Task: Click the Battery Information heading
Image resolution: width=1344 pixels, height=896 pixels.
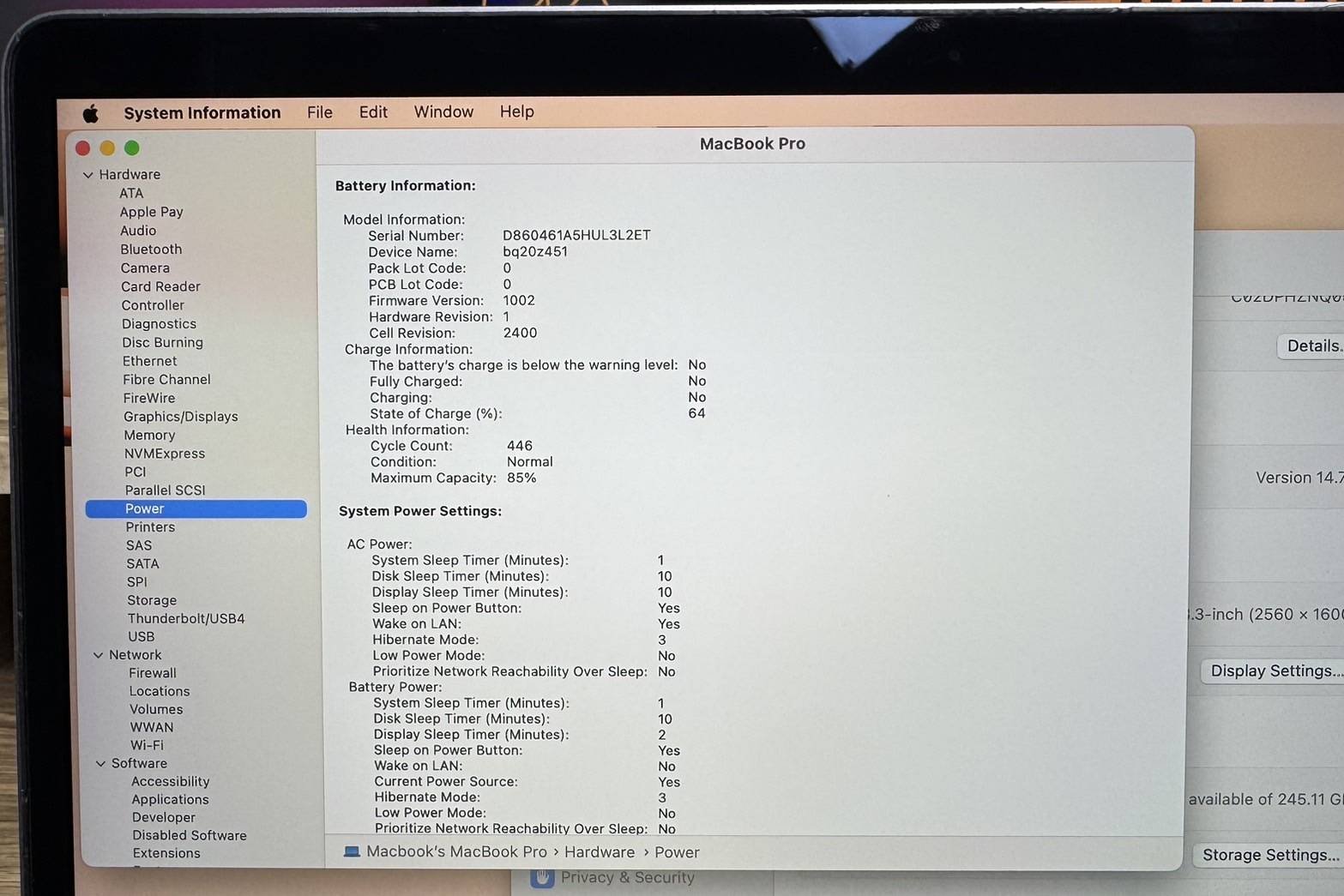Action: point(406,185)
